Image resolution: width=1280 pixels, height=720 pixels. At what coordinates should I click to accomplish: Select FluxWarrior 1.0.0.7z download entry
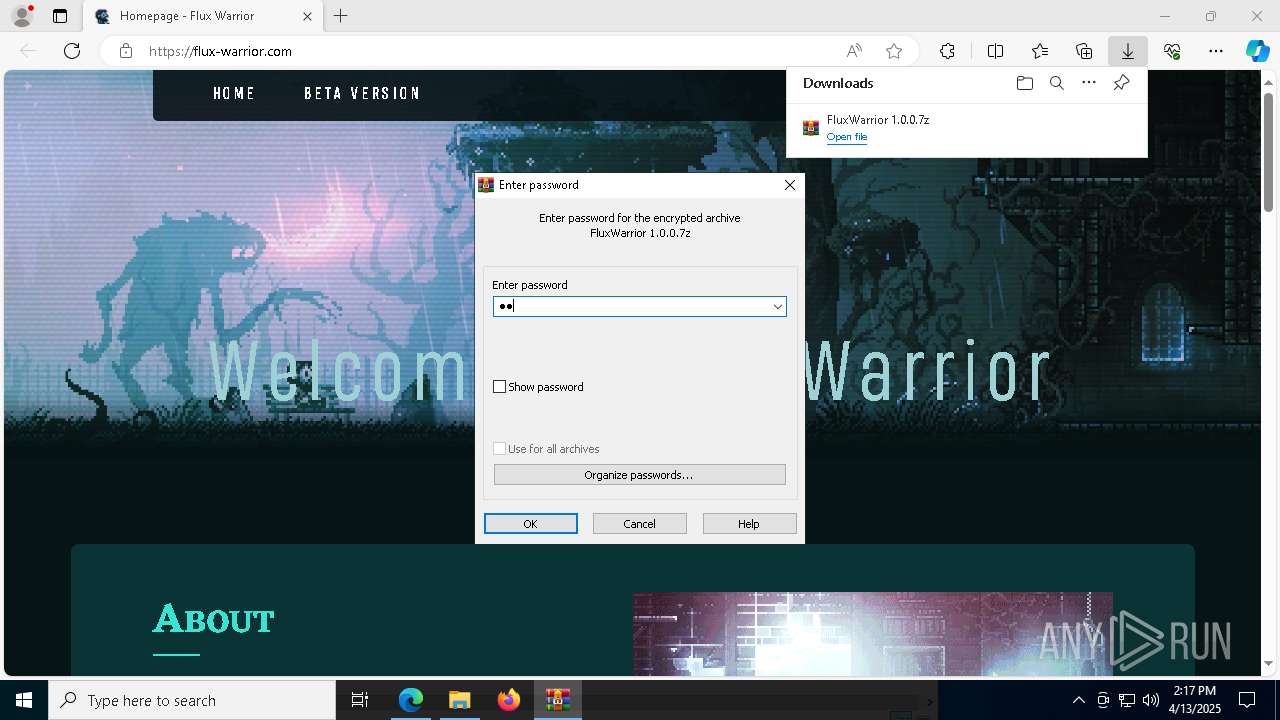coord(966,128)
